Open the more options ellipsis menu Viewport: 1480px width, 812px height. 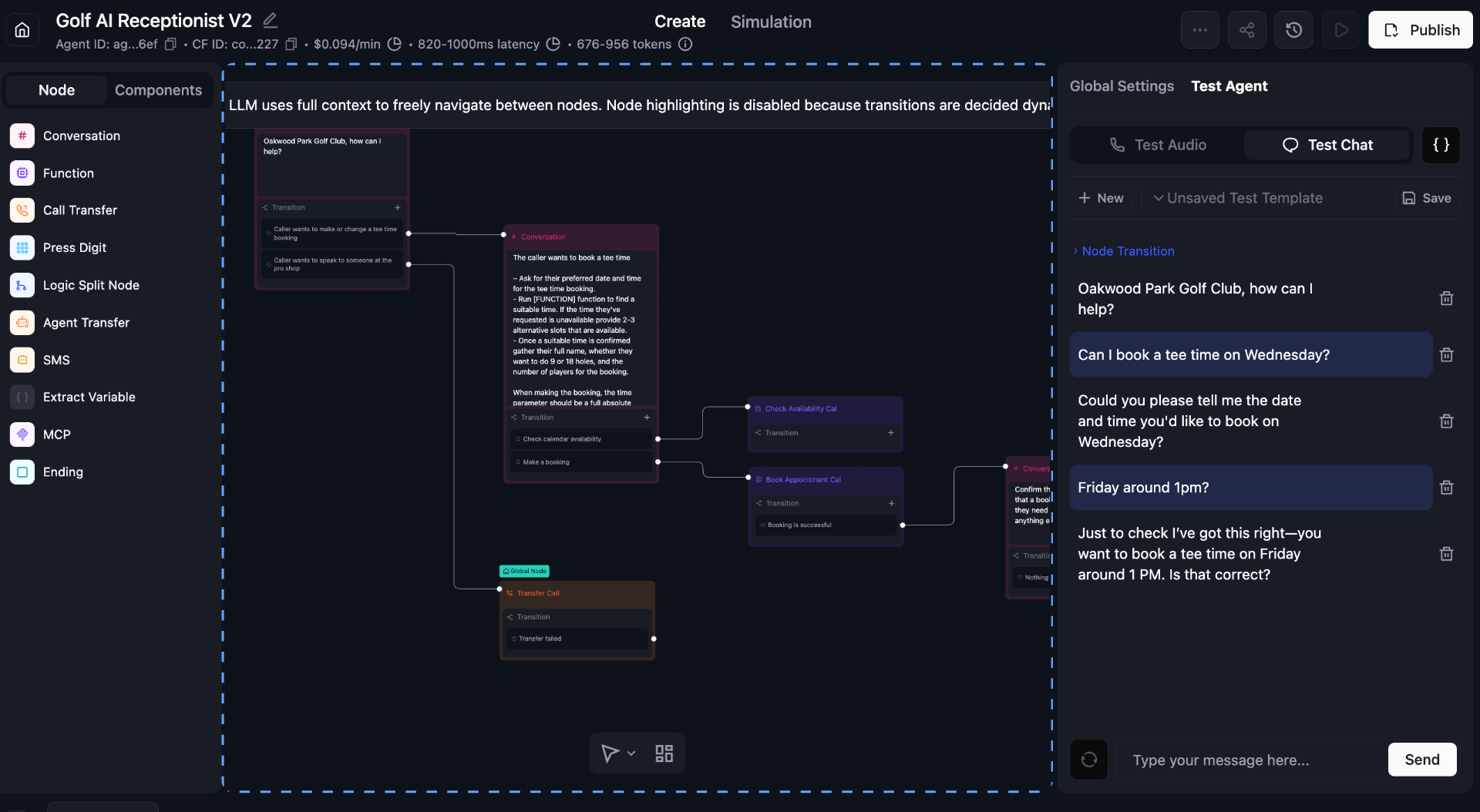(x=1199, y=30)
